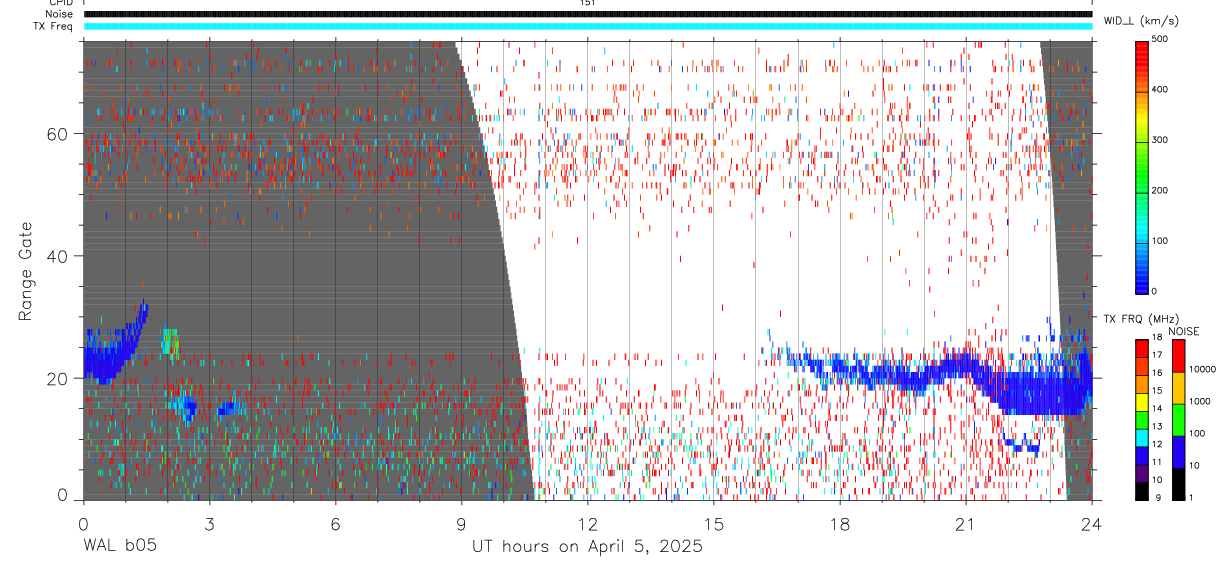Click the 24 hour tick on x-axis

(1091, 523)
